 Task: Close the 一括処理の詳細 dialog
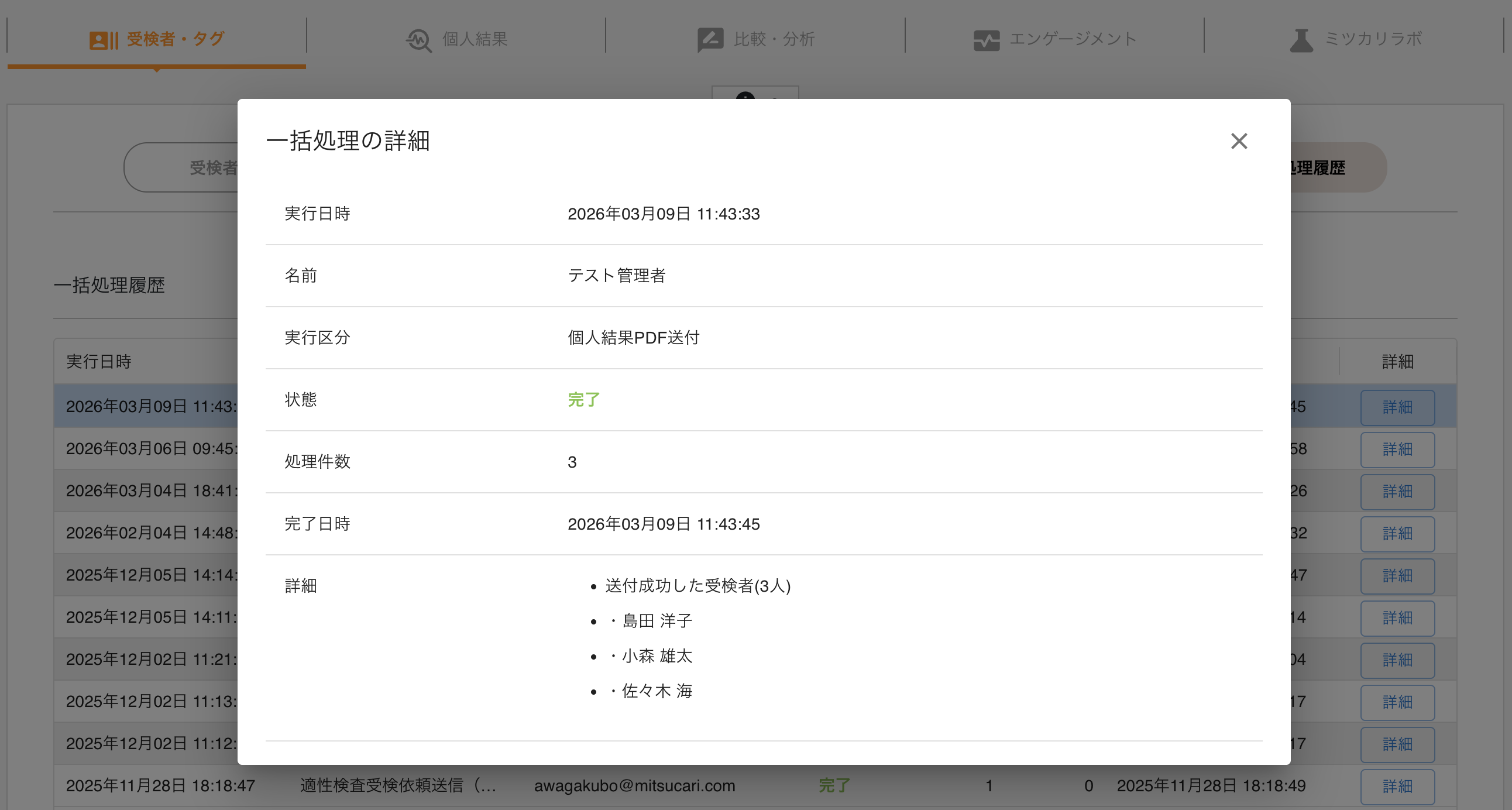coord(1239,141)
